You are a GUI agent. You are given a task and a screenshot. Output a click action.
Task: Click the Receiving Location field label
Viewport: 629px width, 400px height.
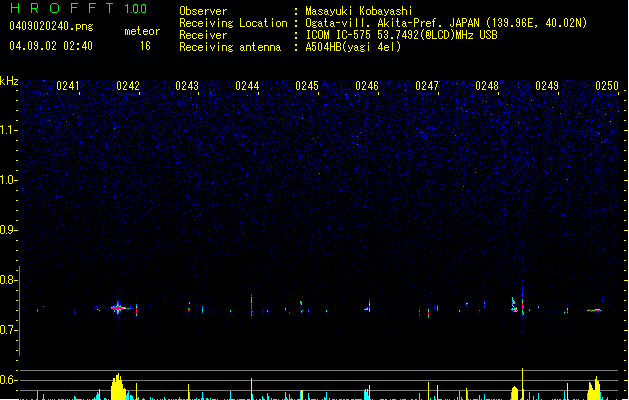tap(233, 23)
